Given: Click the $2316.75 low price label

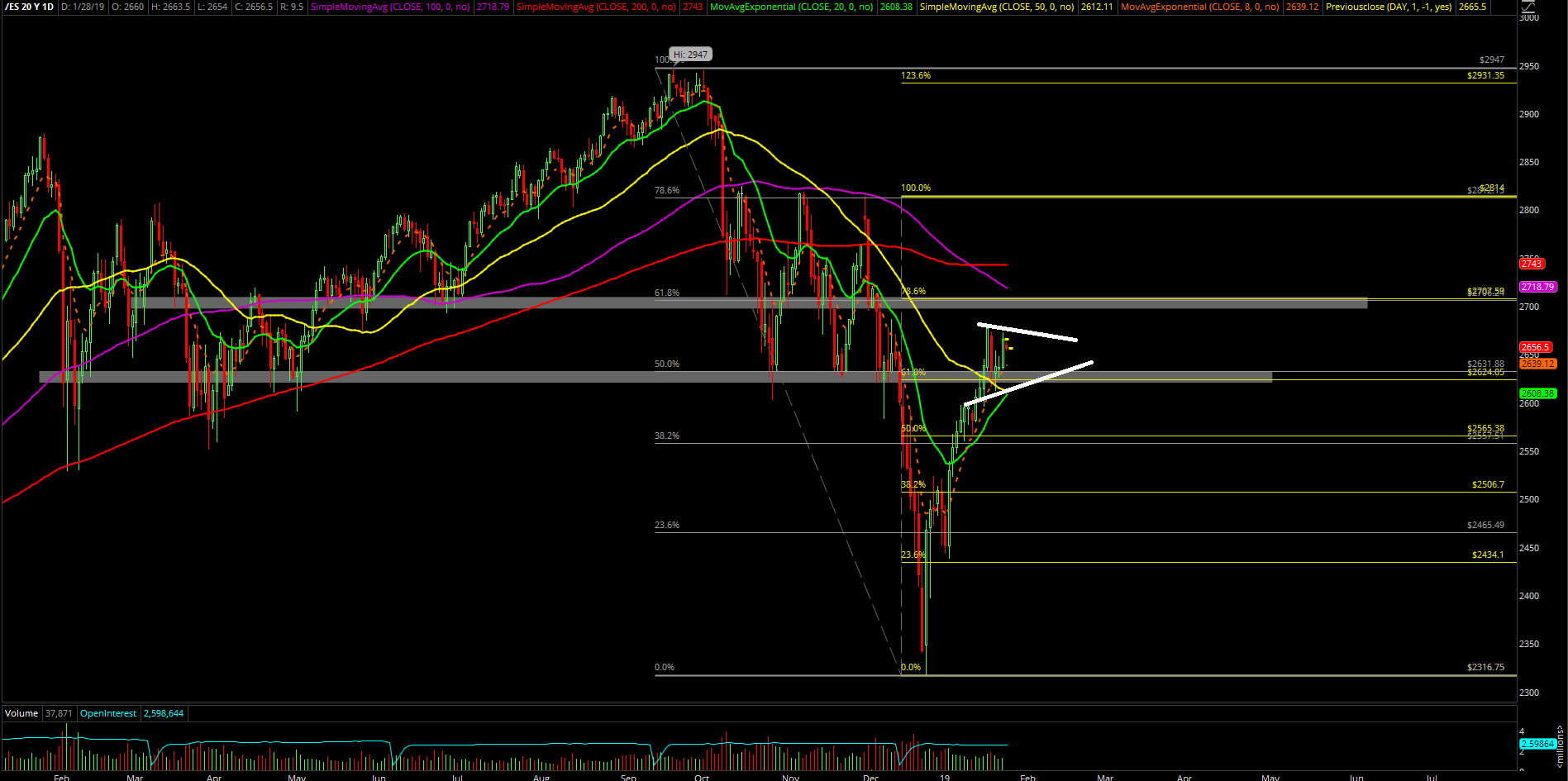Looking at the screenshot, I should click(1485, 667).
